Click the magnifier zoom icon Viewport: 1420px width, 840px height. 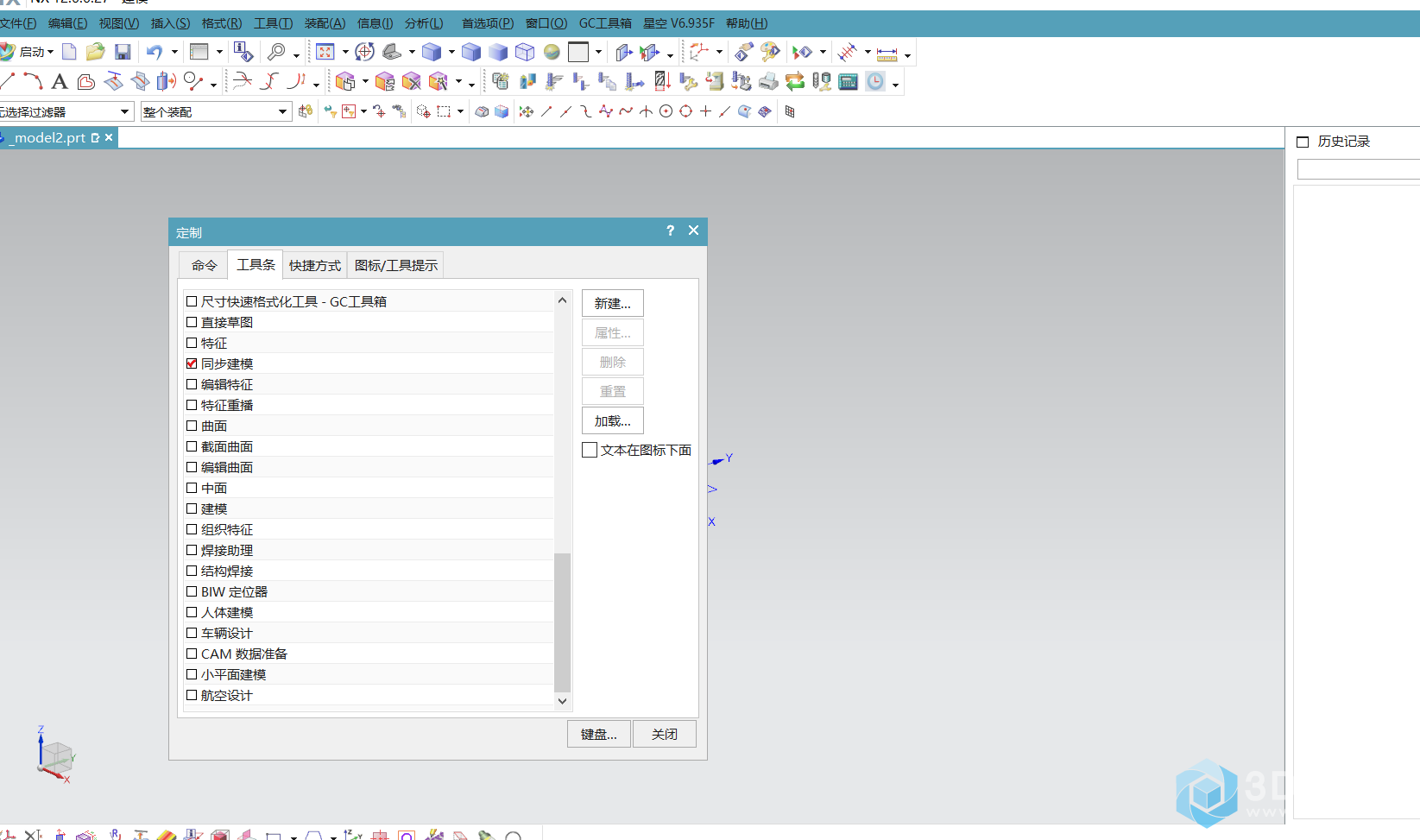coord(276,52)
